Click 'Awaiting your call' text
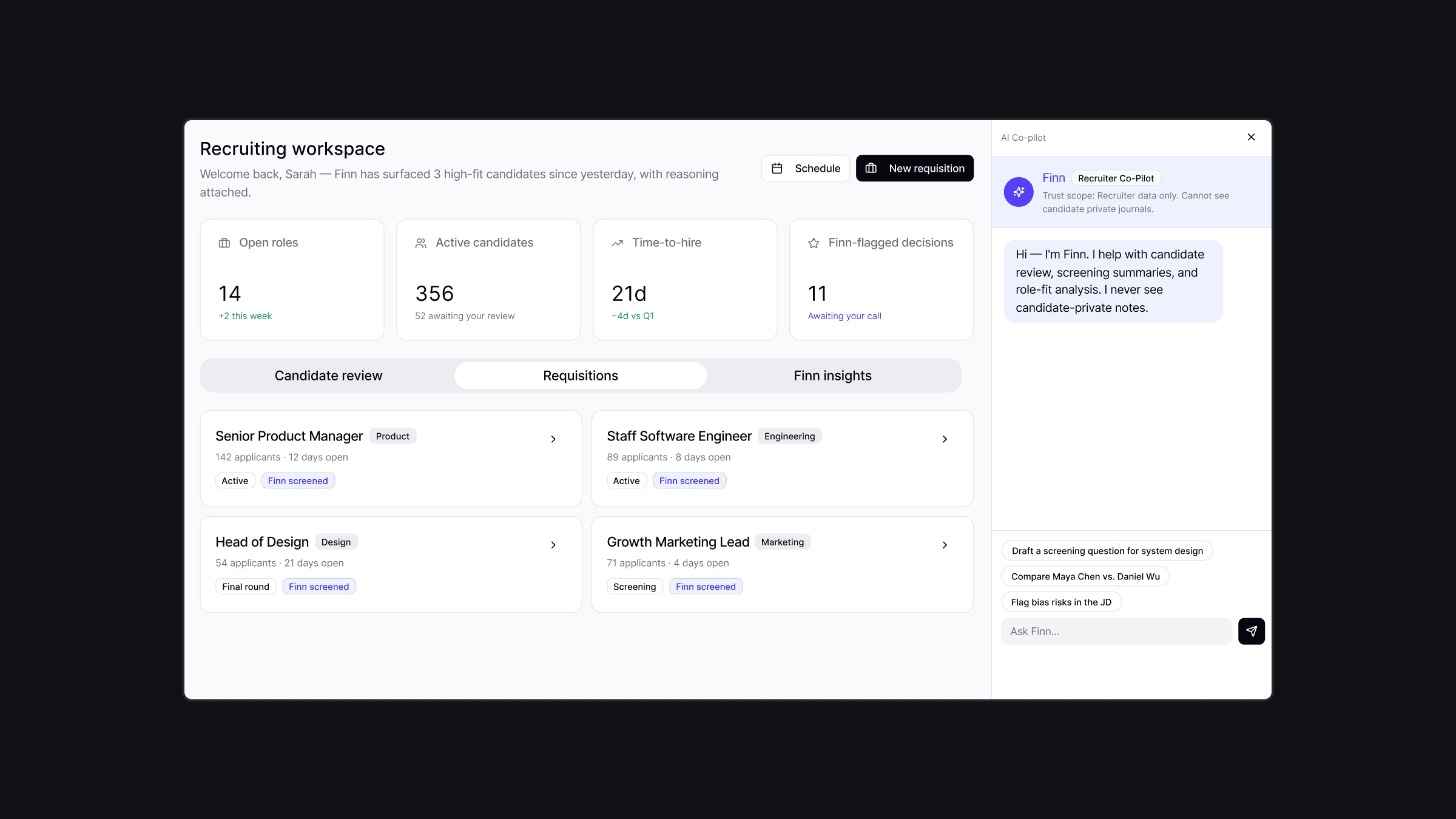 click(844, 316)
